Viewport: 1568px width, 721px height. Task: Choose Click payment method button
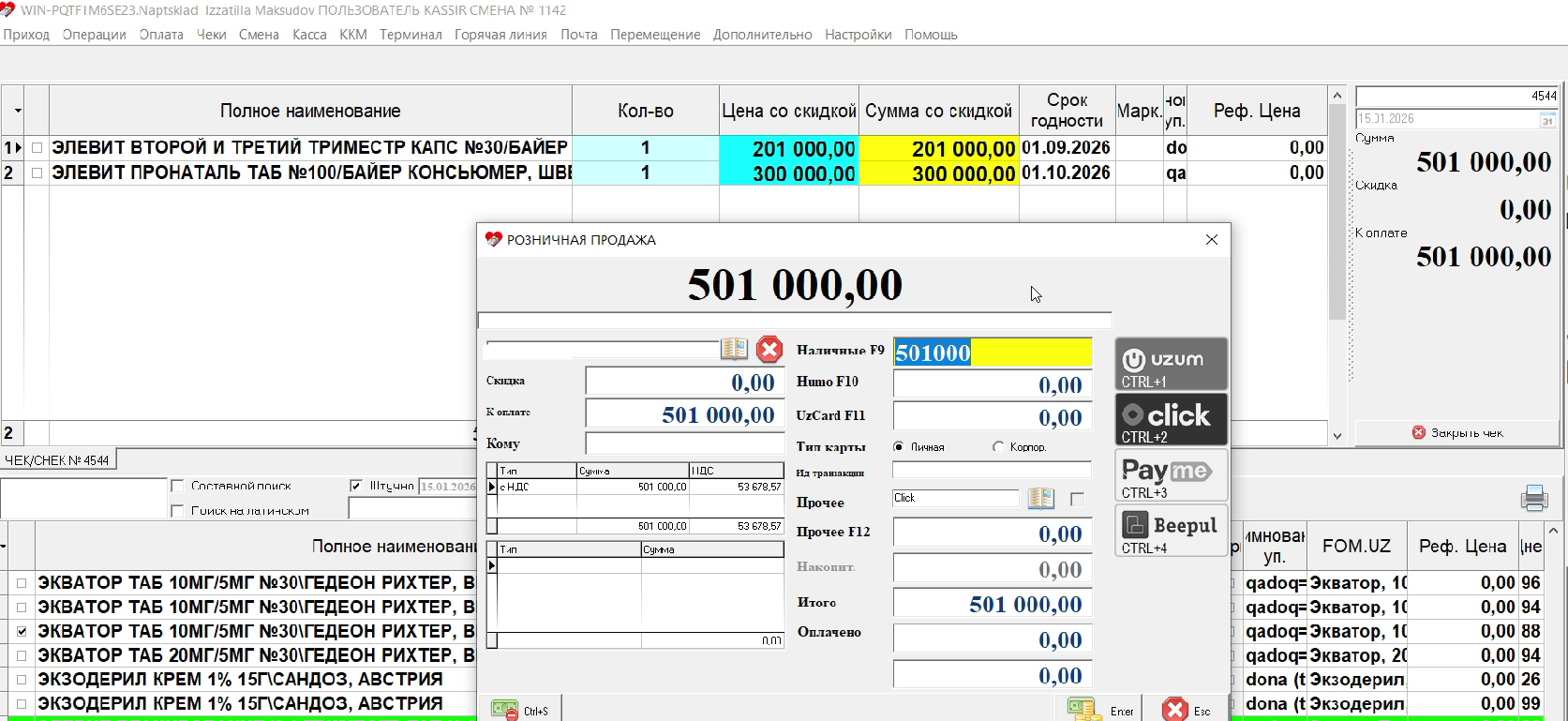tap(1171, 419)
